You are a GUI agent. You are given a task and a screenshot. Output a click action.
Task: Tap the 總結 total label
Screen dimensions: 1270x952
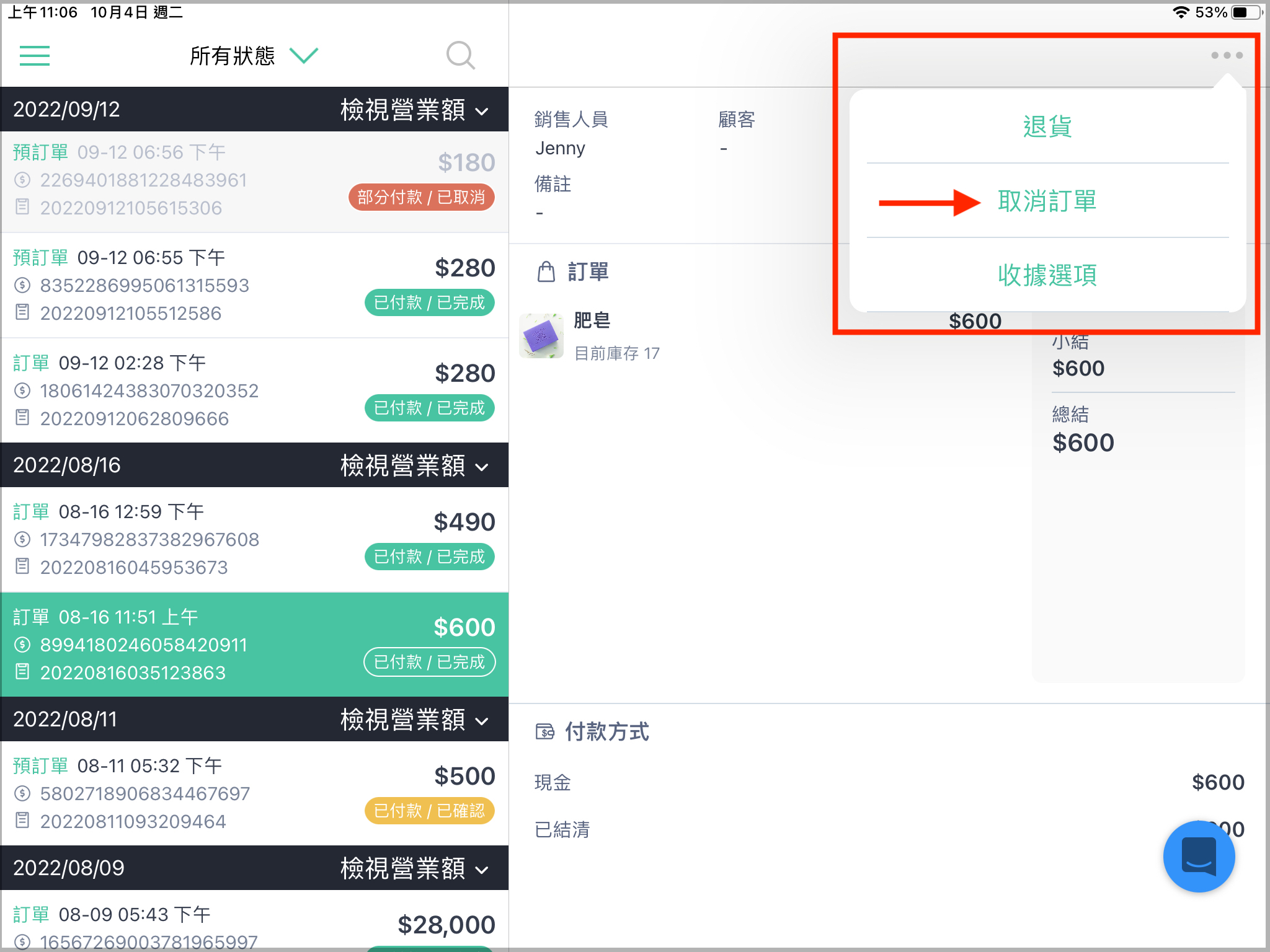pos(1070,414)
